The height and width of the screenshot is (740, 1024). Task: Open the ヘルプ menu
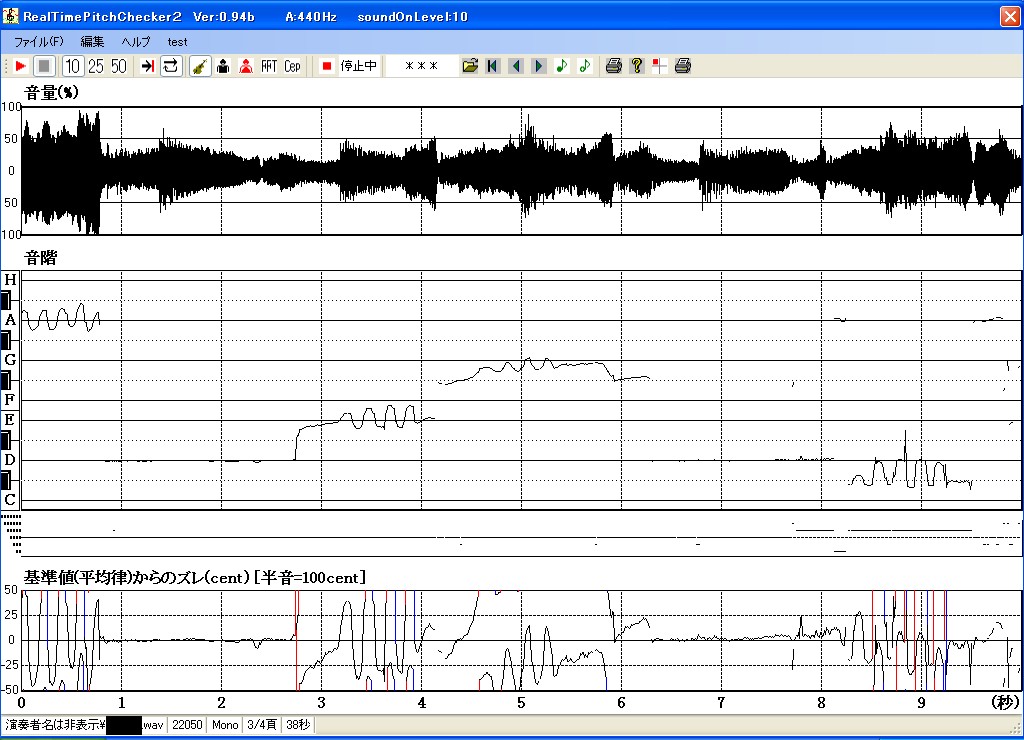click(x=136, y=42)
